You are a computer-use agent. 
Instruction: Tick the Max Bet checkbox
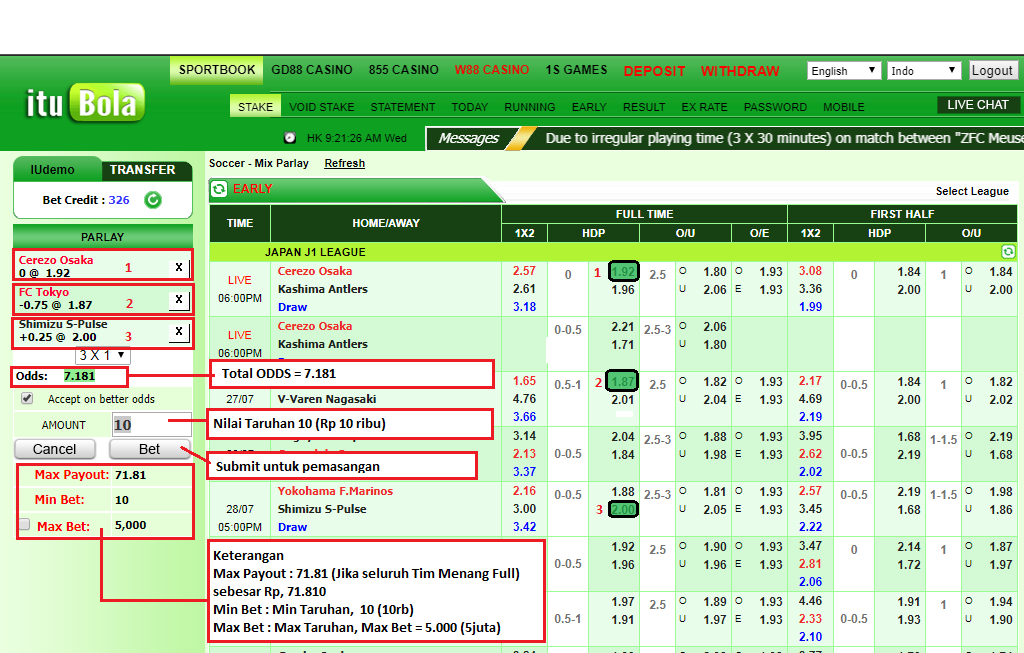coord(25,524)
